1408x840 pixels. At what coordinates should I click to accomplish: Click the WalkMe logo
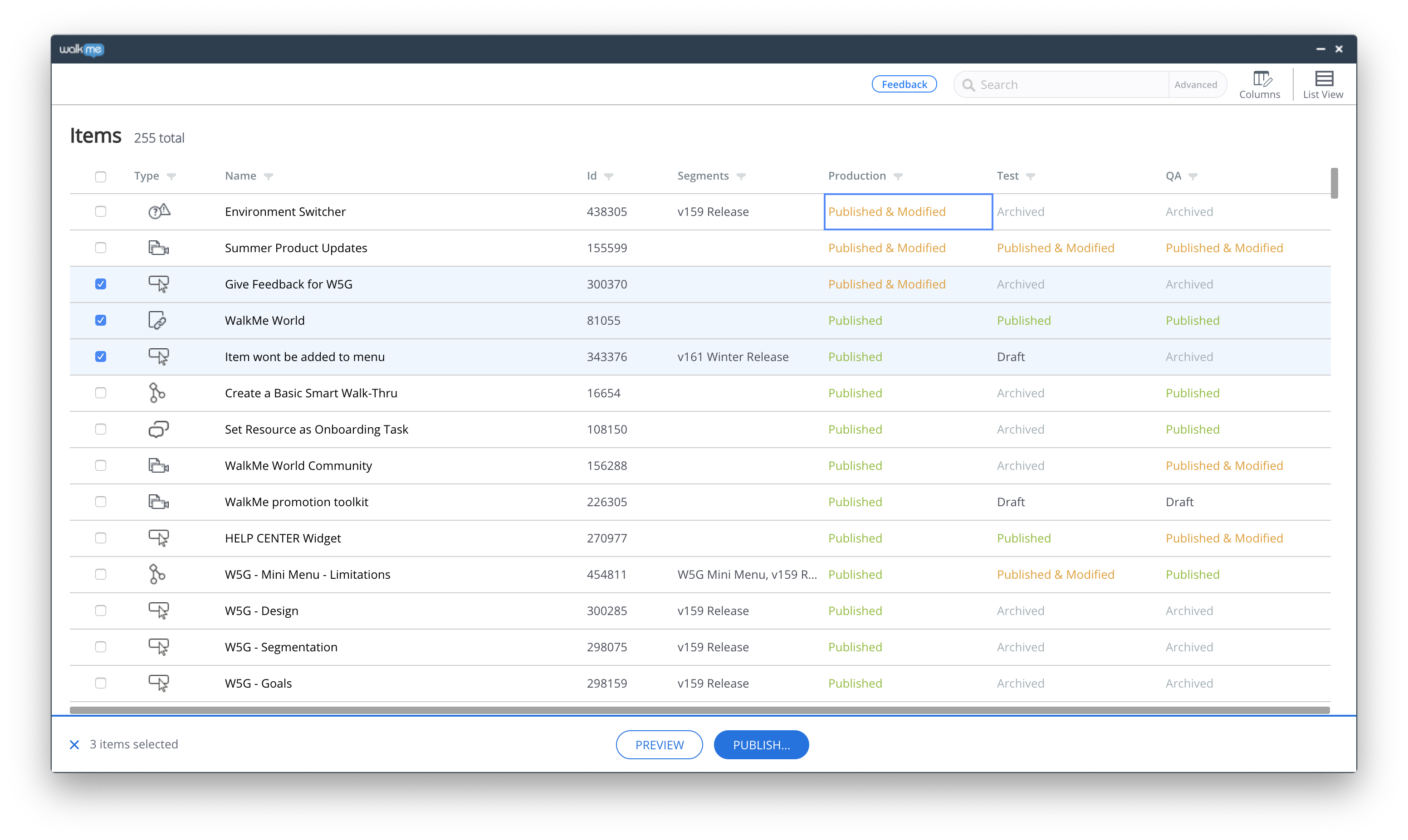(82, 49)
